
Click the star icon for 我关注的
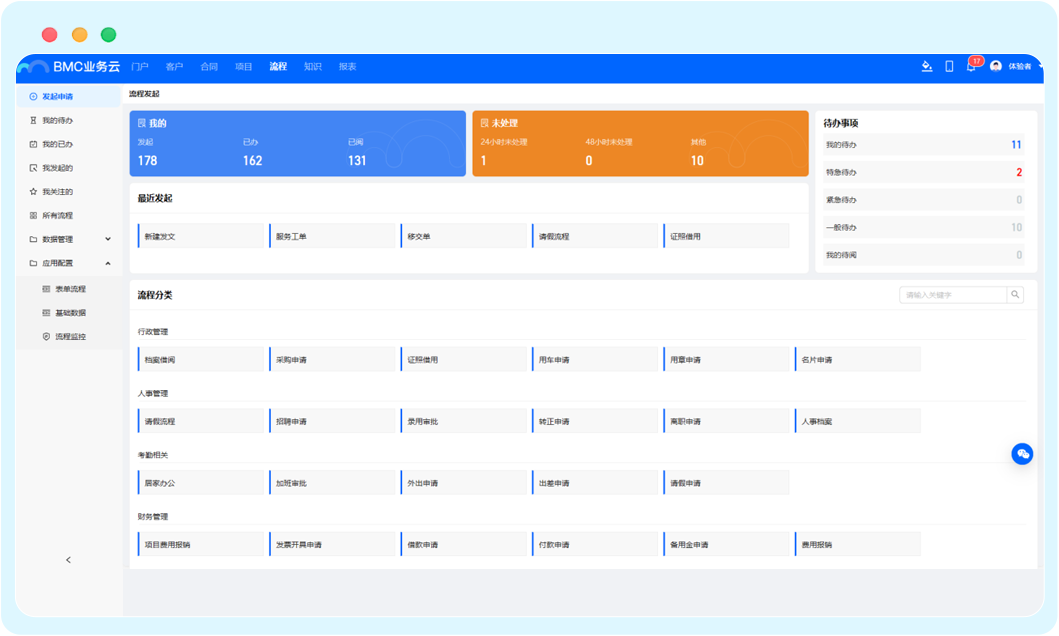33,192
